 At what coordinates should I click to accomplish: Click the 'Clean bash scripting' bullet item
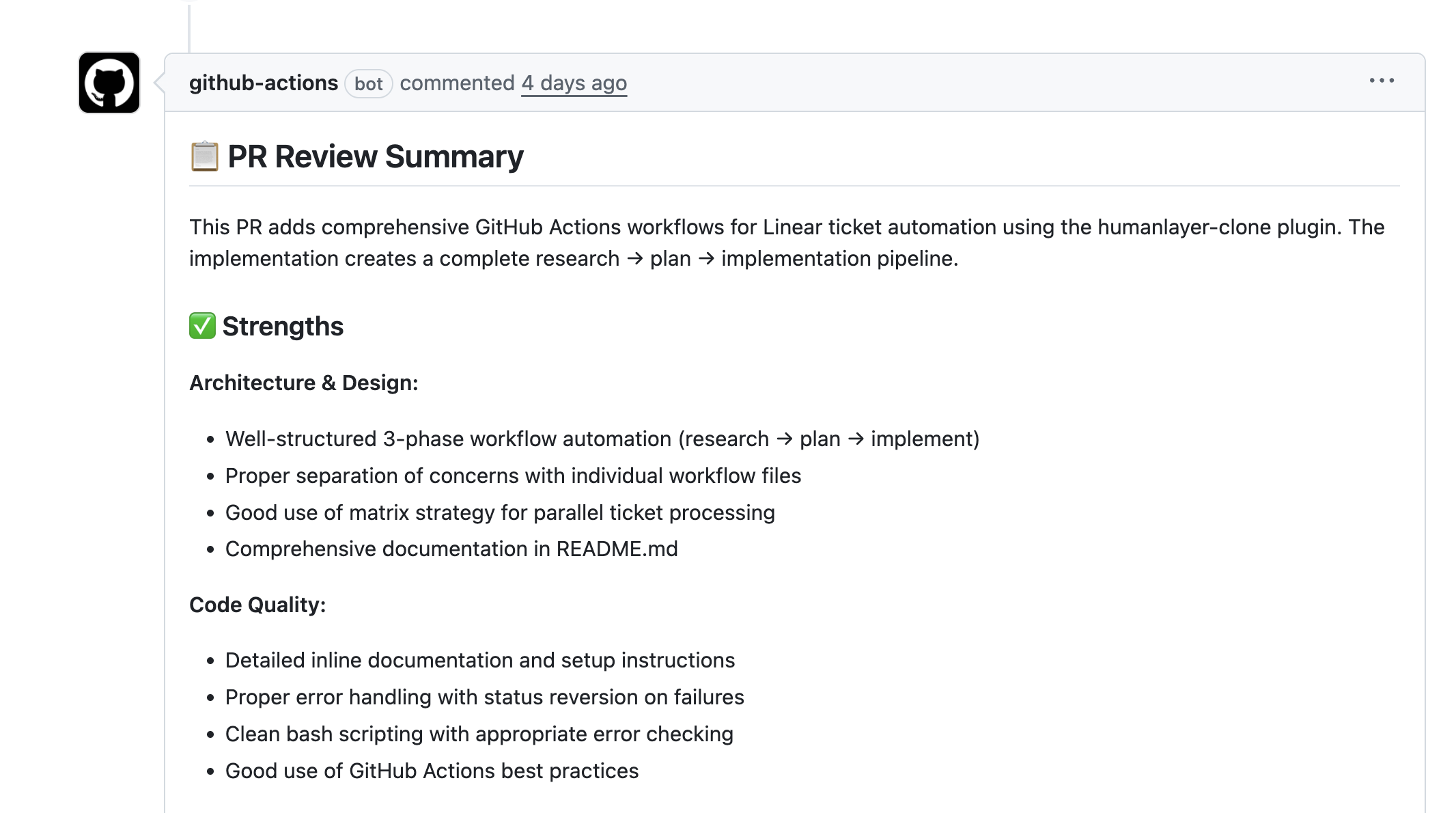pos(479,734)
